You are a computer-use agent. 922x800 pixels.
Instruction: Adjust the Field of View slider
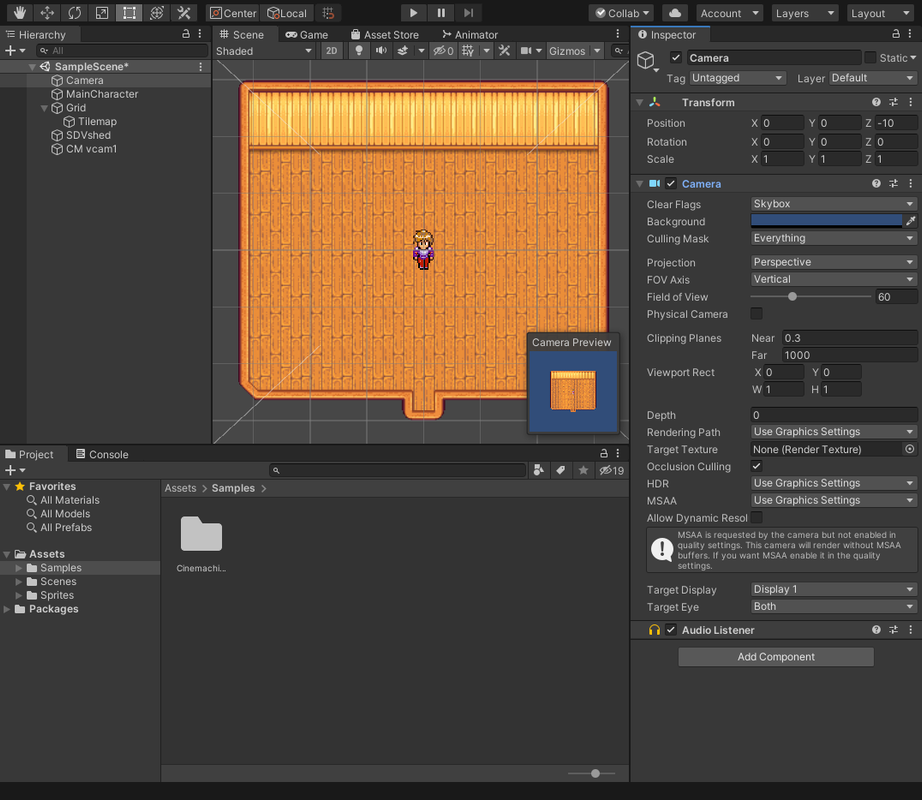click(792, 297)
